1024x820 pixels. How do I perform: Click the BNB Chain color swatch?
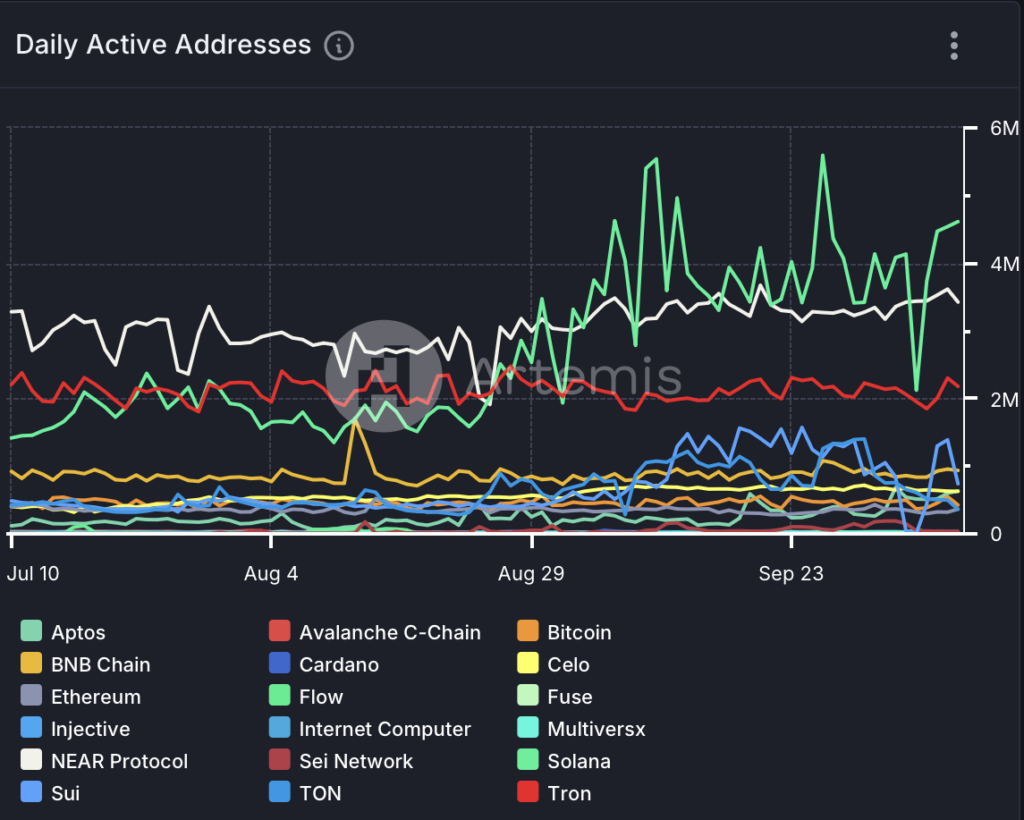pos(32,664)
